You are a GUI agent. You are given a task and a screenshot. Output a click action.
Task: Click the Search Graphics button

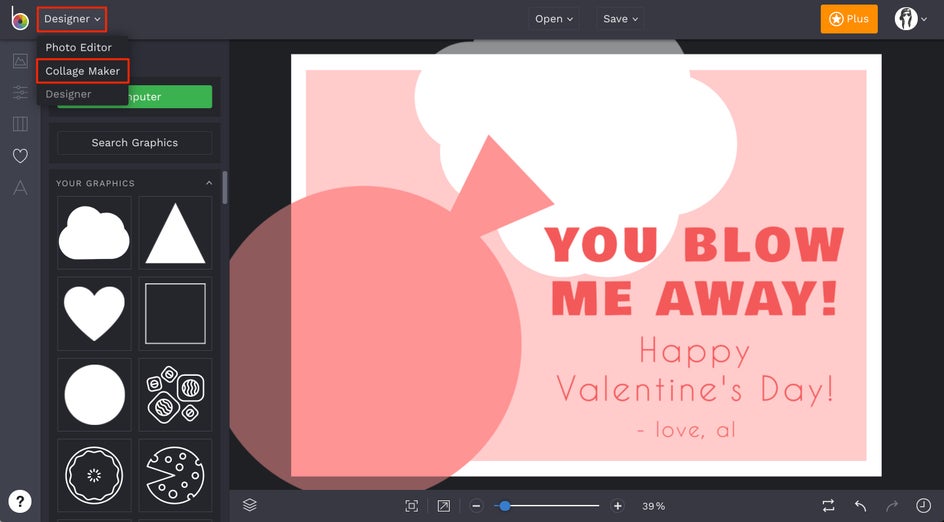[135, 143]
